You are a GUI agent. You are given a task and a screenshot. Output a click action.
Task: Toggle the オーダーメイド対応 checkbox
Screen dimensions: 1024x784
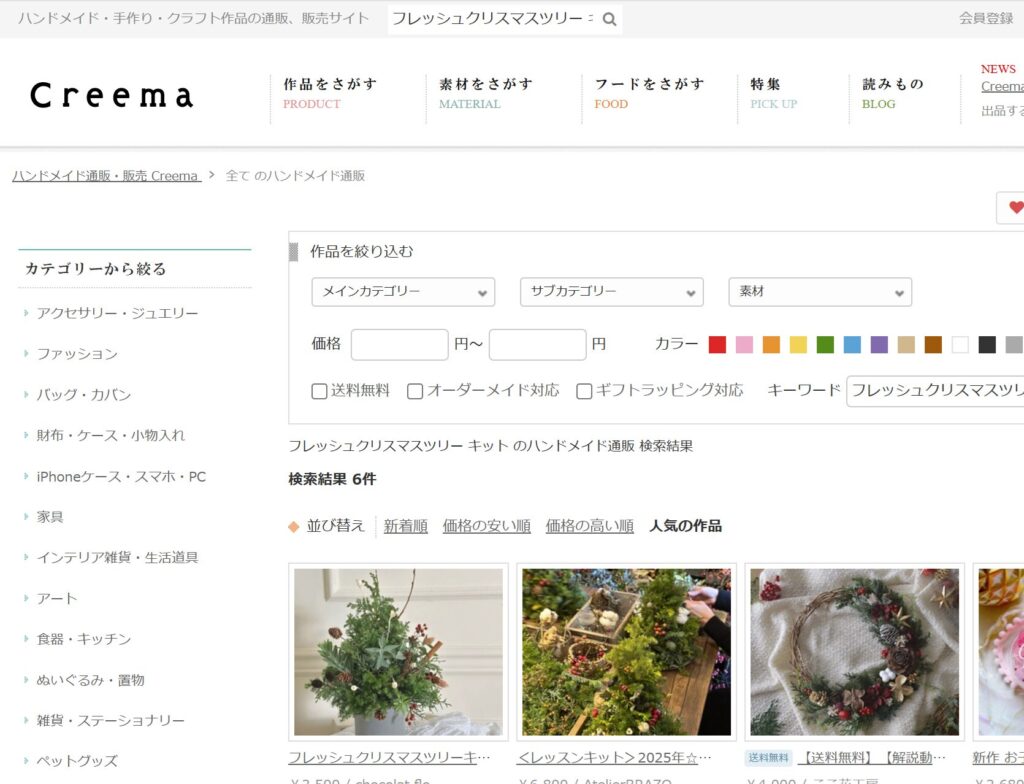(415, 391)
